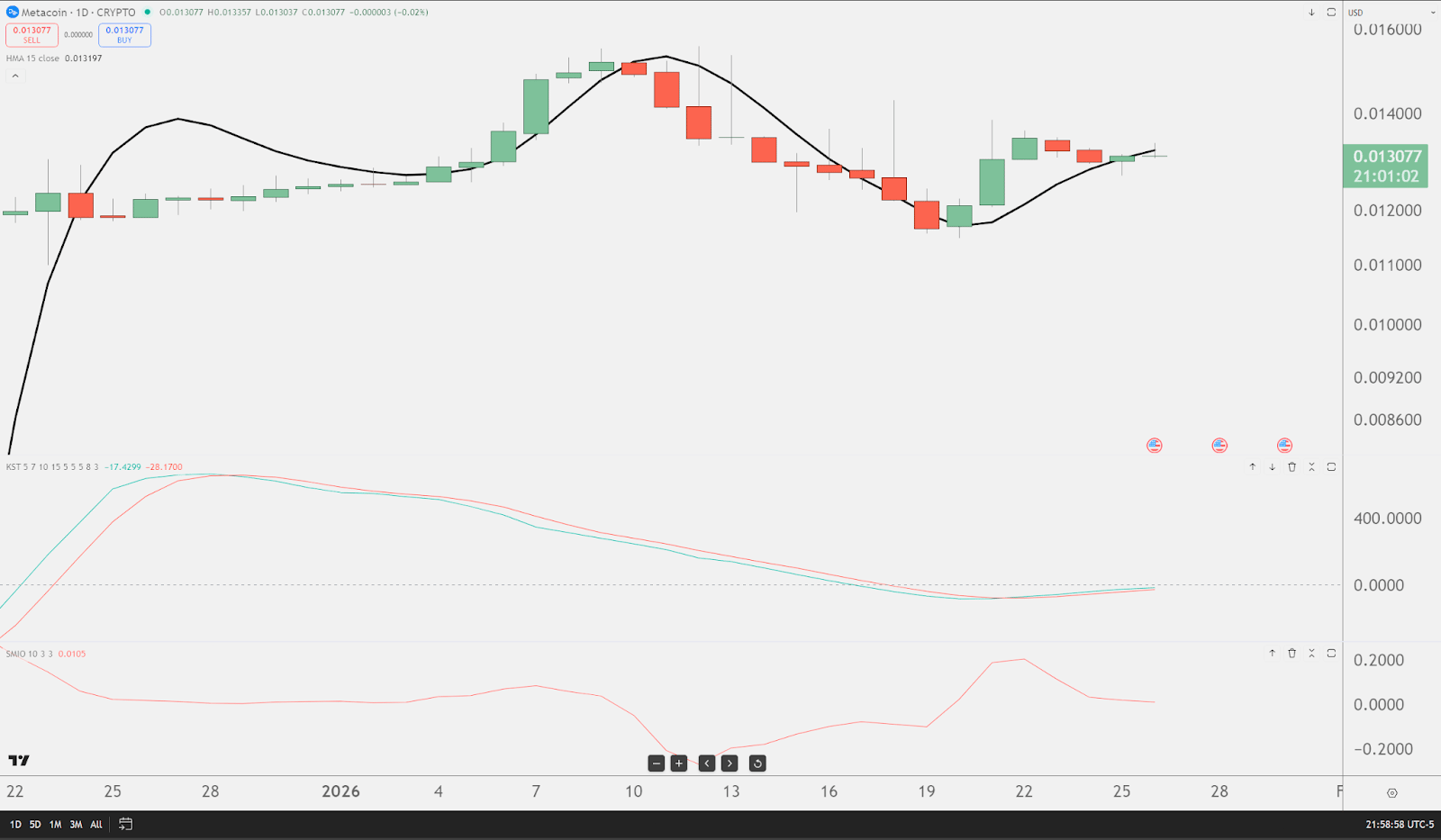Click the 0.016000 price axis label
The height and width of the screenshot is (840, 1441).
[x=1388, y=29]
